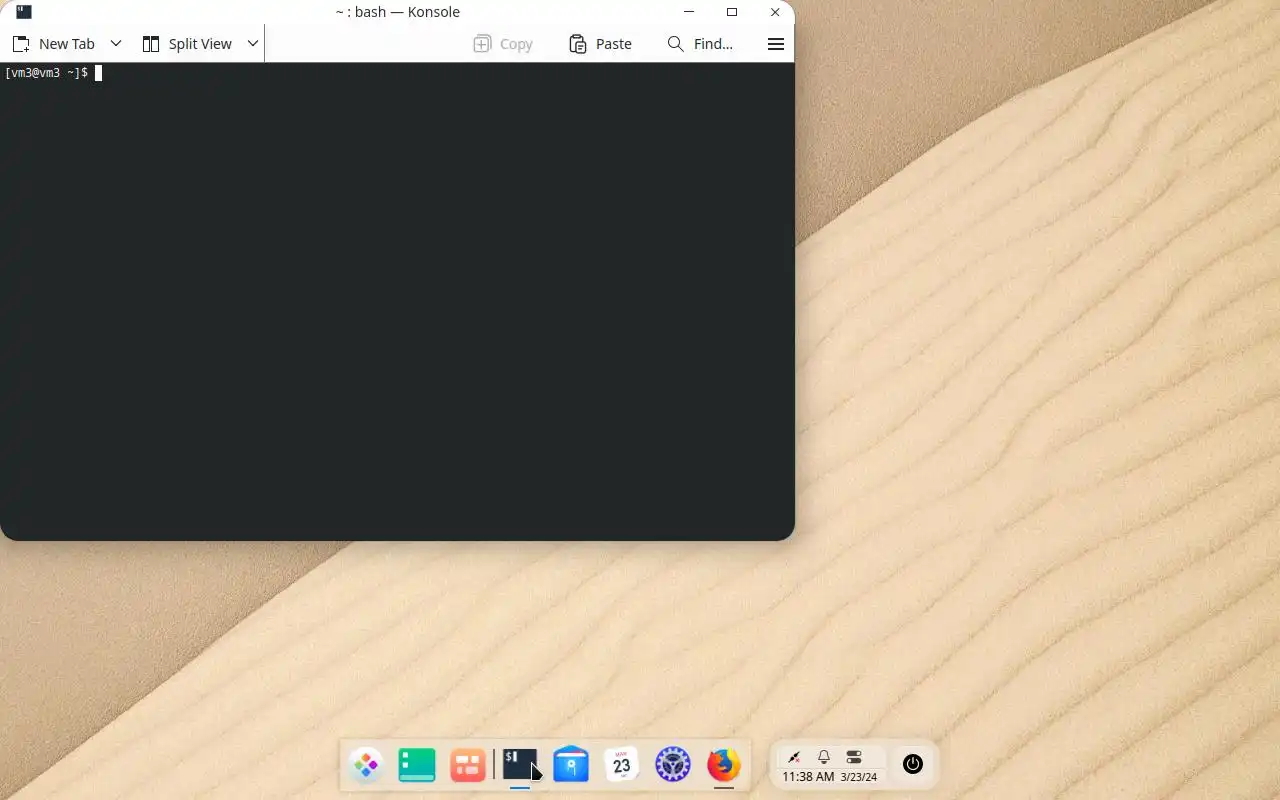The image size is (1280, 800).
Task: Expand the New Tab dropdown arrow
Action: [116, 44]
